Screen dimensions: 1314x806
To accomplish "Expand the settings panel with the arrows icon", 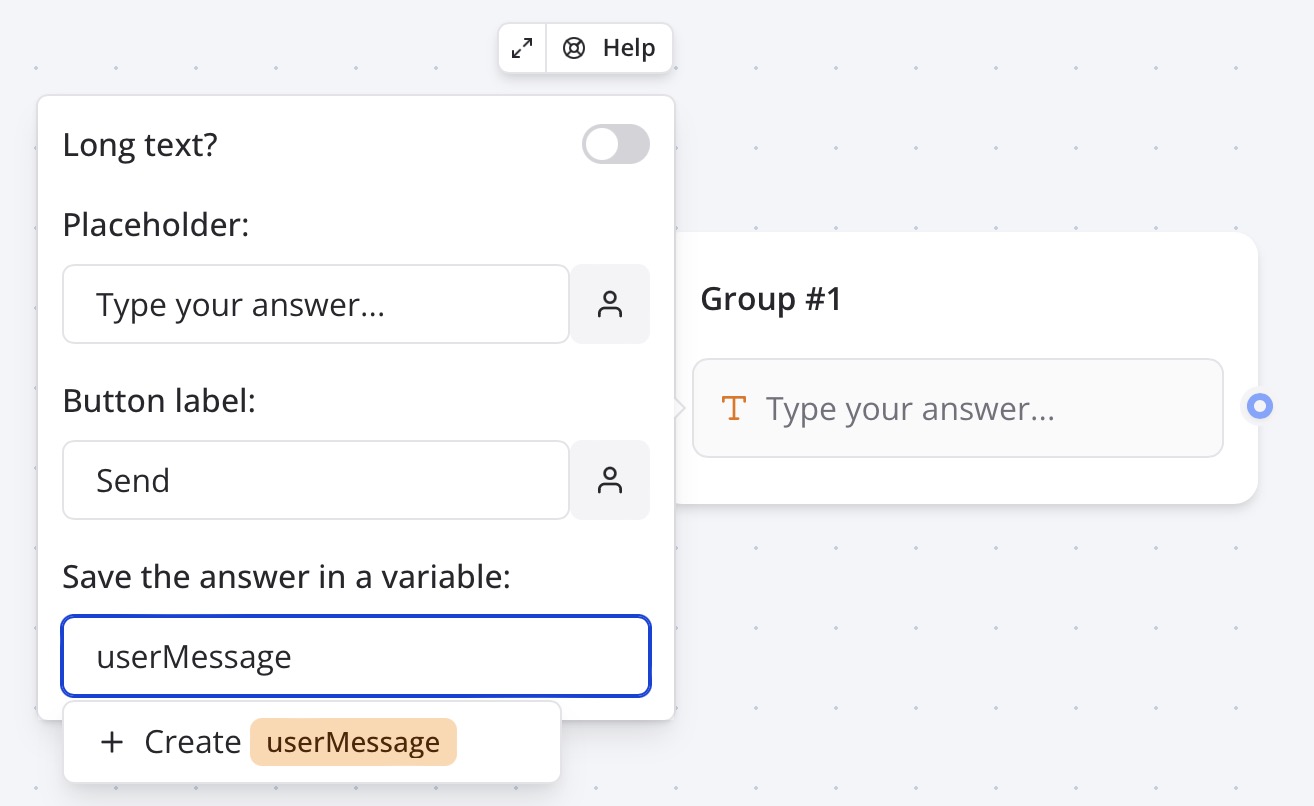I will coord(522,48).
